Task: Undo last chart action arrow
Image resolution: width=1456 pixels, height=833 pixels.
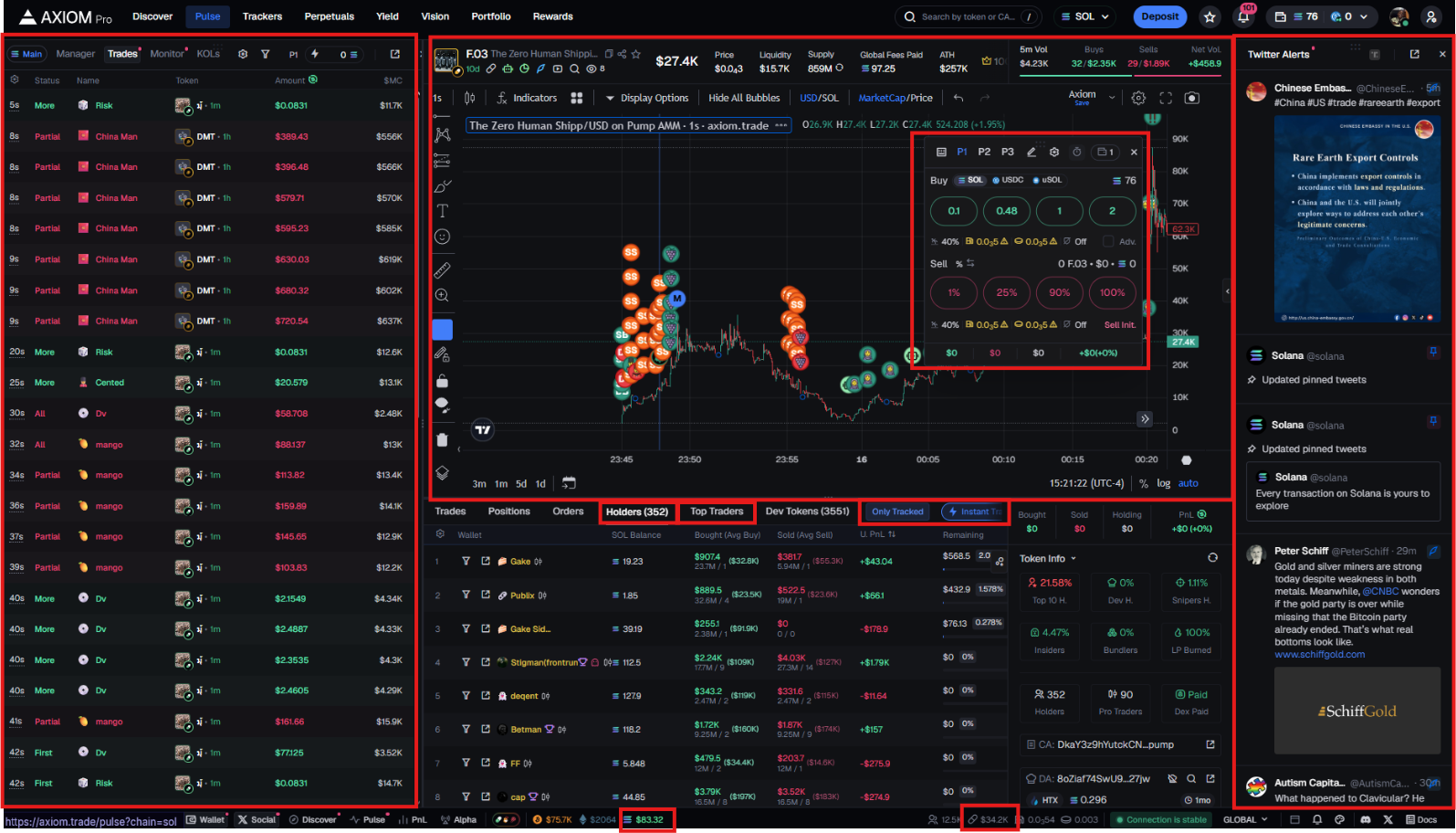Action: [958, 98]
